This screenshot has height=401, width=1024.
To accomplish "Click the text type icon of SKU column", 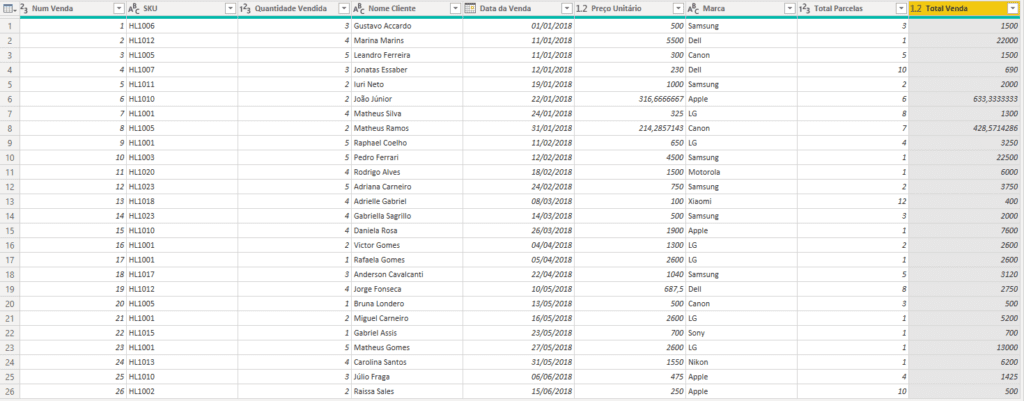I will click(134, 8).
